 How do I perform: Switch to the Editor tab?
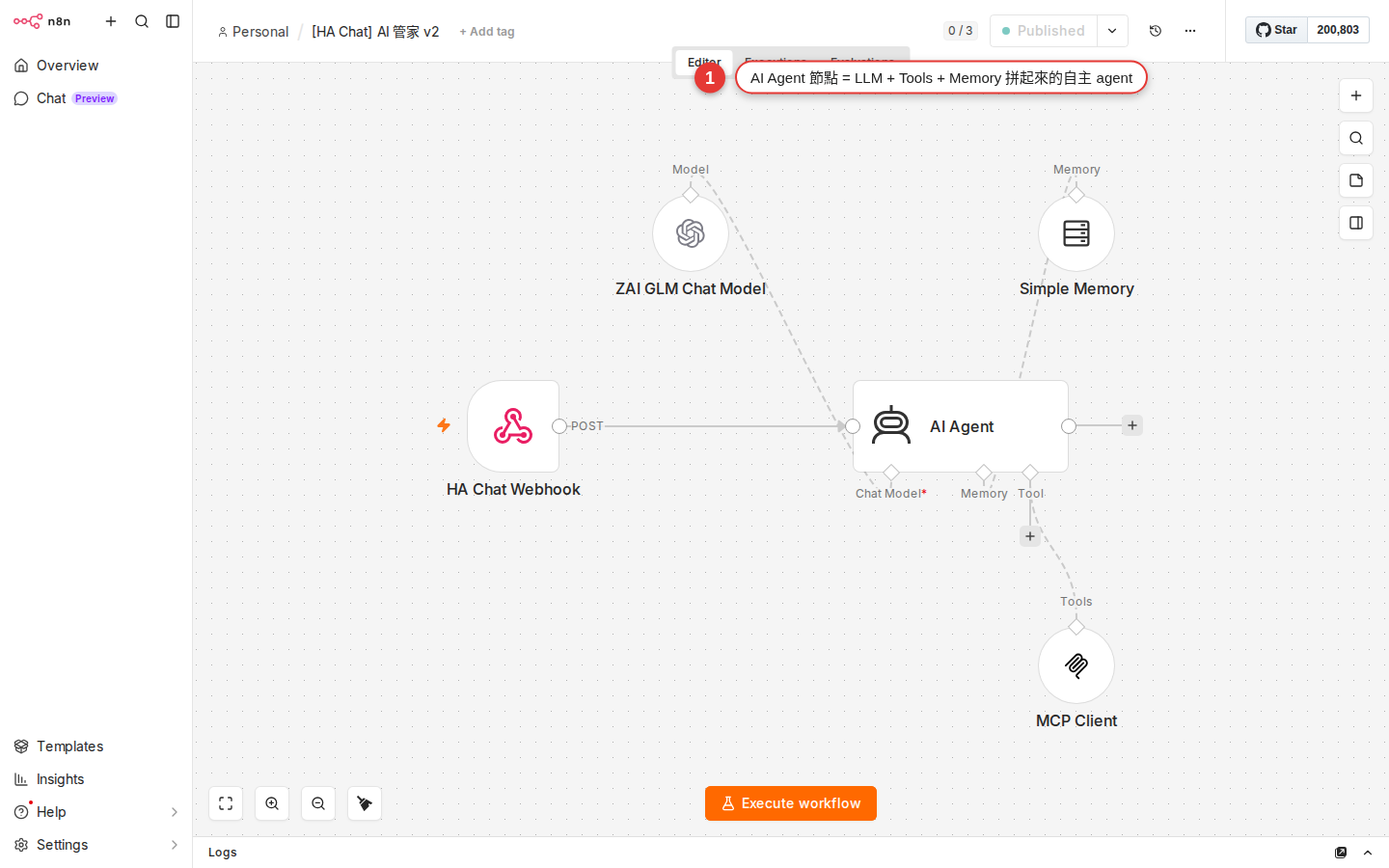pyautogui.click(x=704, y=62)
